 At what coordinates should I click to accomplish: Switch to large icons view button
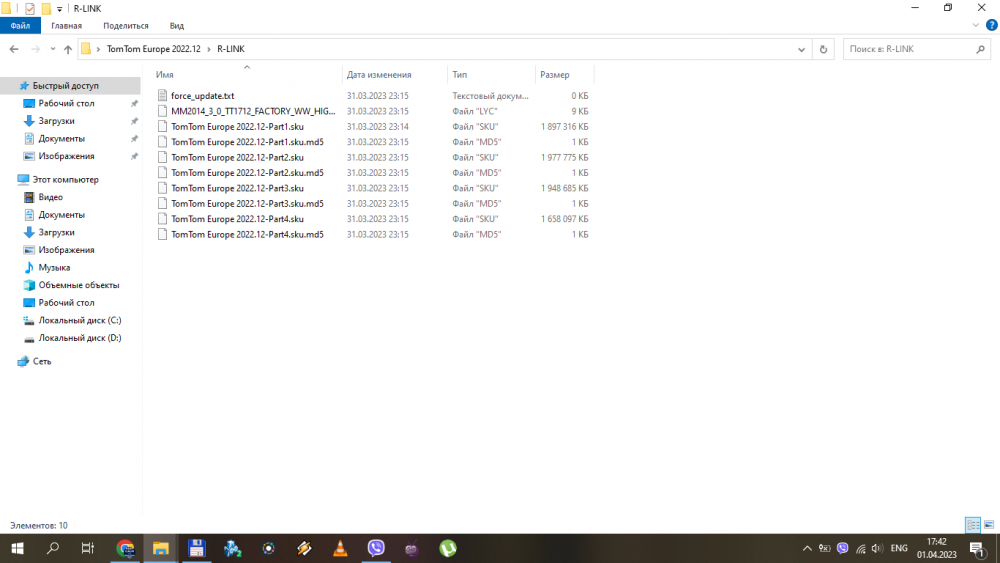pyautogui.click(x=989, y=525)
